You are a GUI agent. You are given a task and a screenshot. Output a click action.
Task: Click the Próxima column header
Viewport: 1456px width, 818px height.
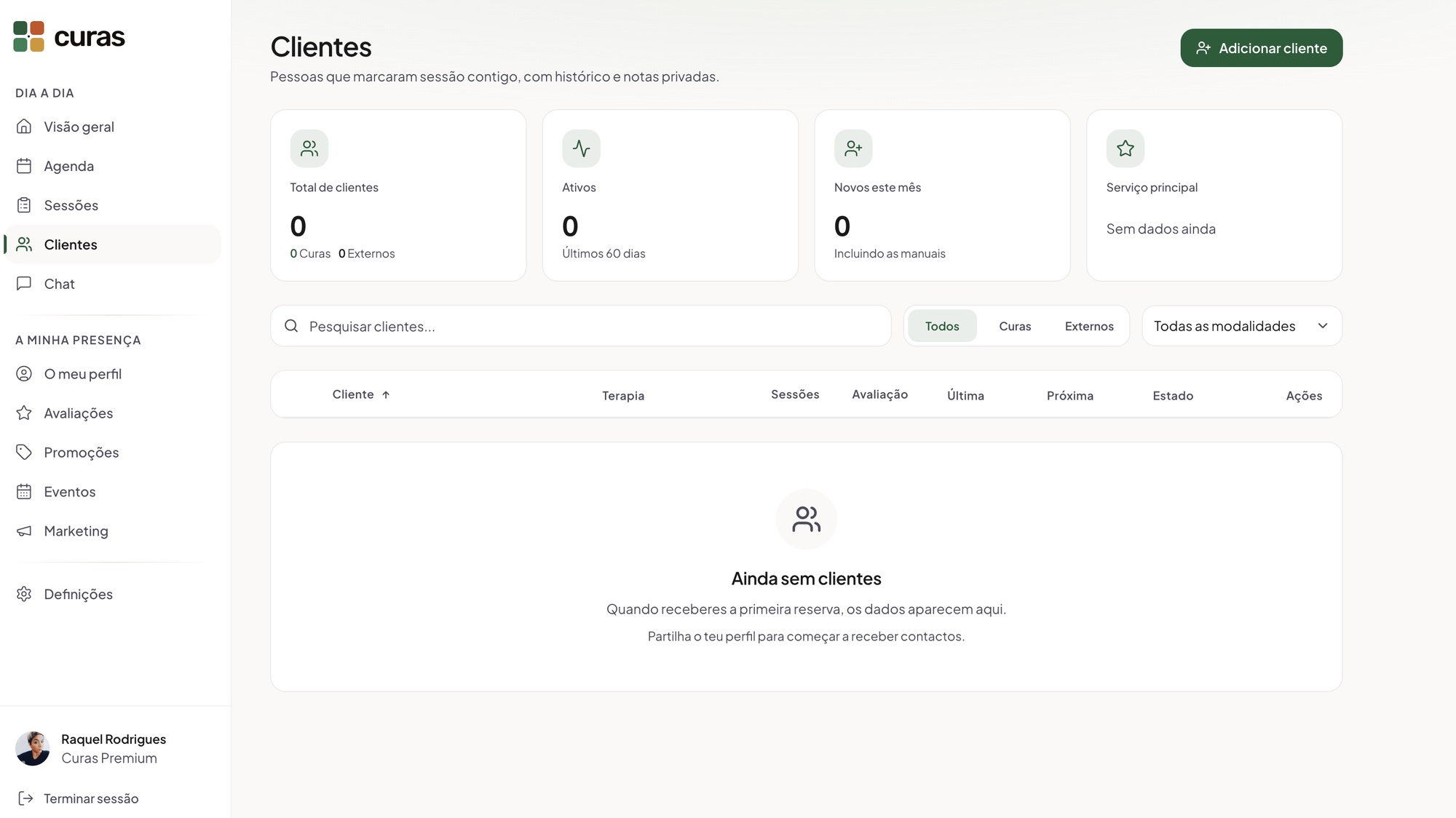point(1070,396)
